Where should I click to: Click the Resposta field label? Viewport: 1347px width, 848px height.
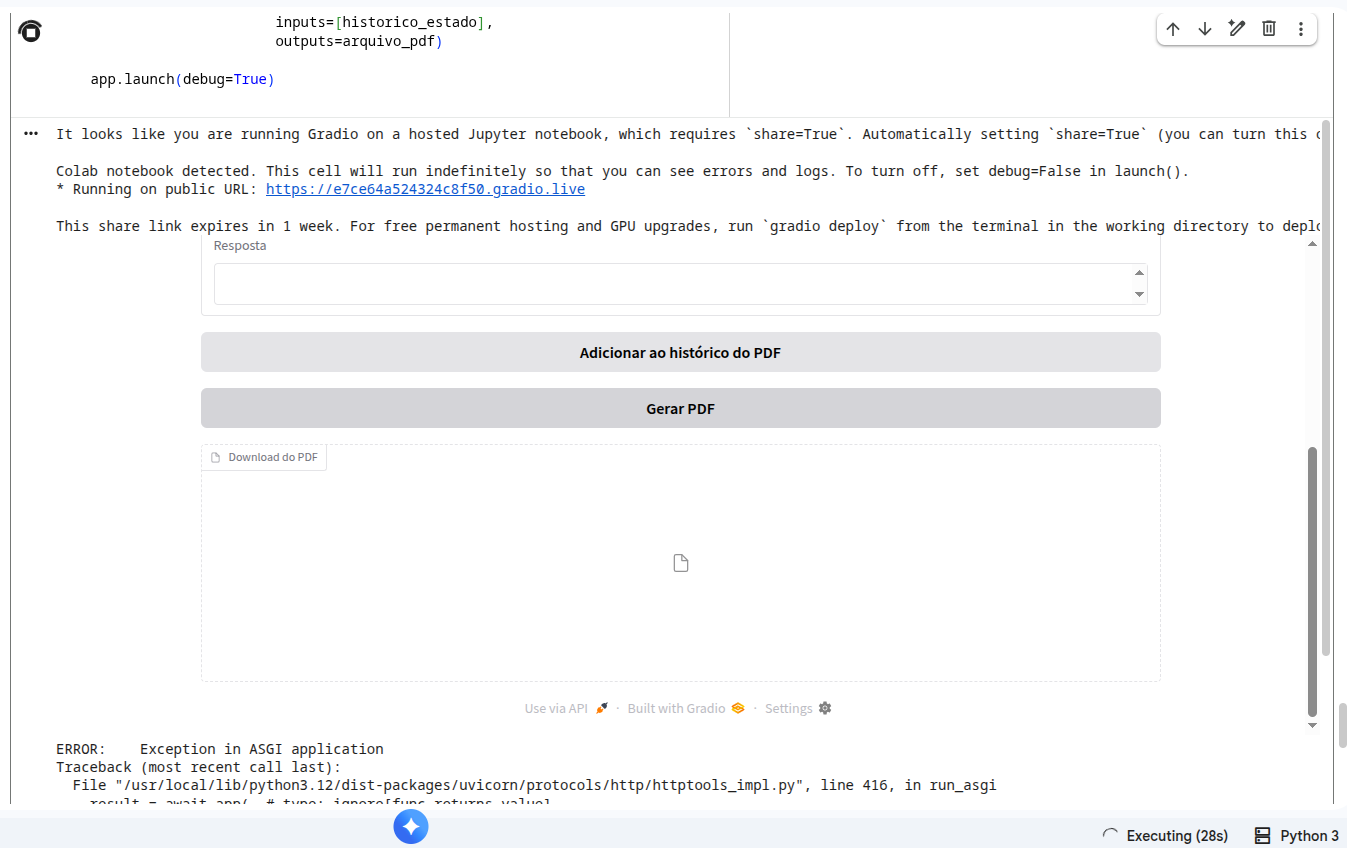[240, 245]
